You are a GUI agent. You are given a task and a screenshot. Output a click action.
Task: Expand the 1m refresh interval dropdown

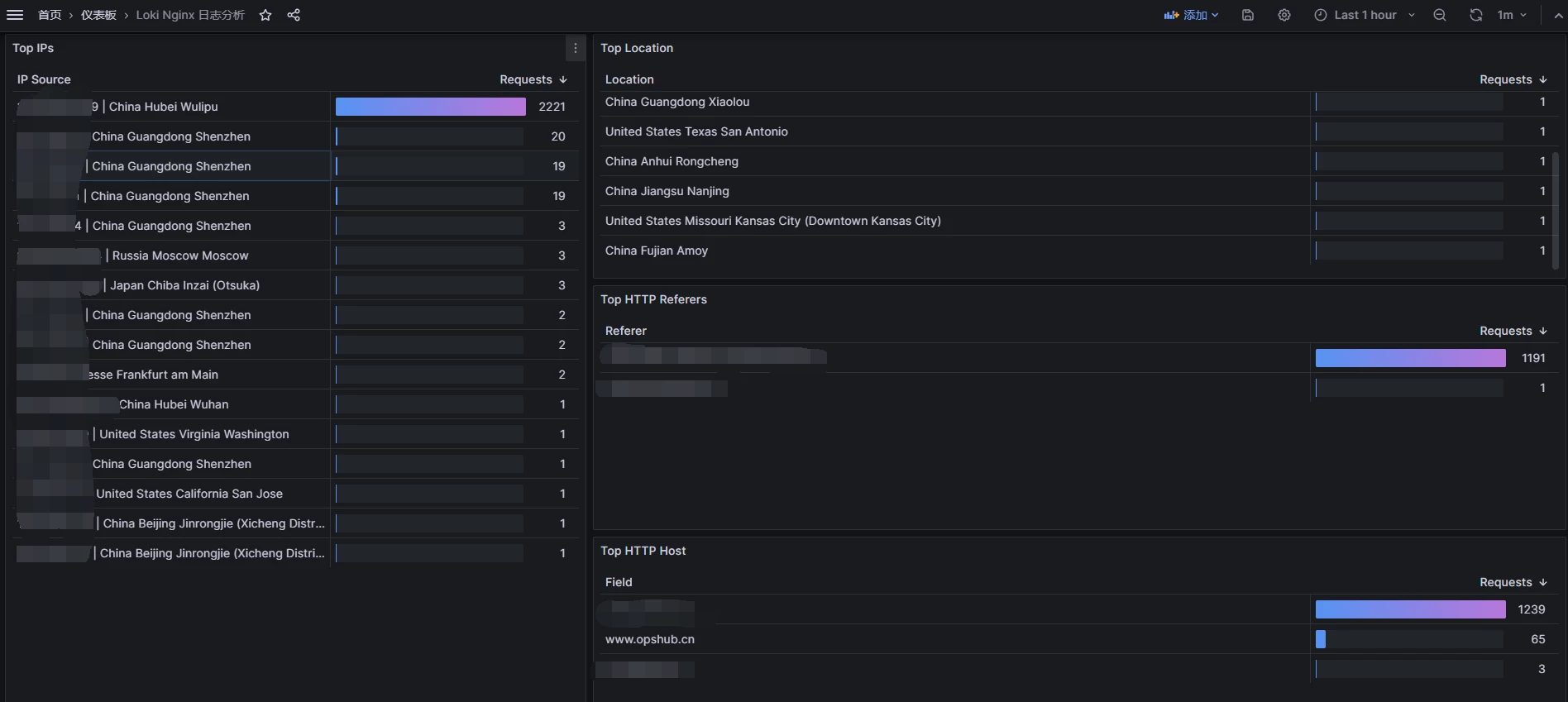click(x=1513, y=15)
